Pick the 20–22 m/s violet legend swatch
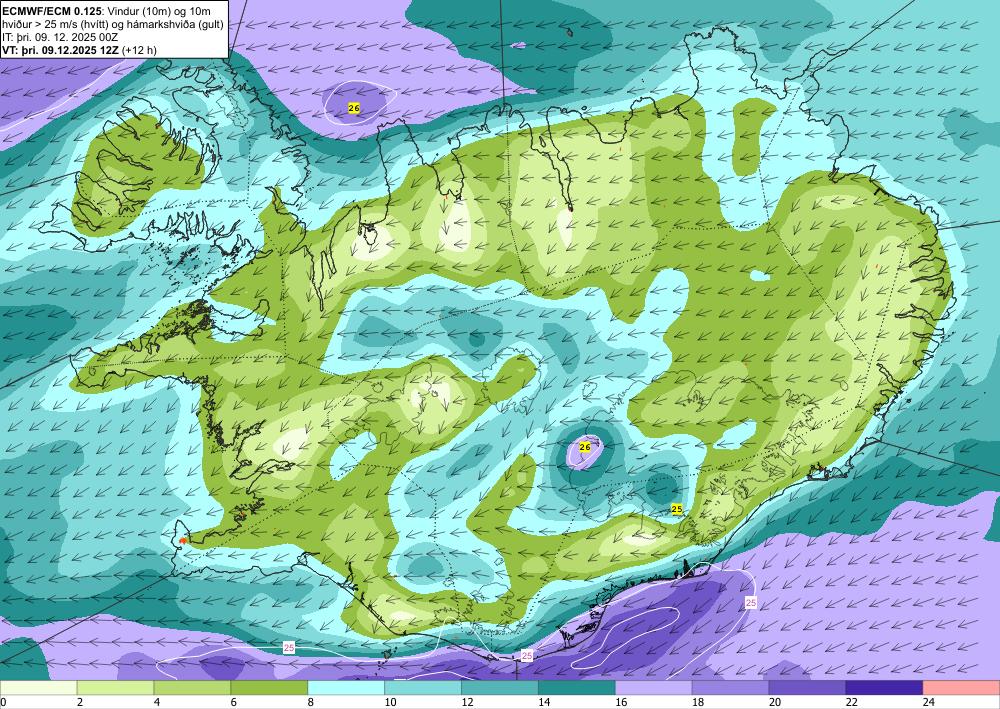Viewport: 1000px width, 709px height. [807, 688]
